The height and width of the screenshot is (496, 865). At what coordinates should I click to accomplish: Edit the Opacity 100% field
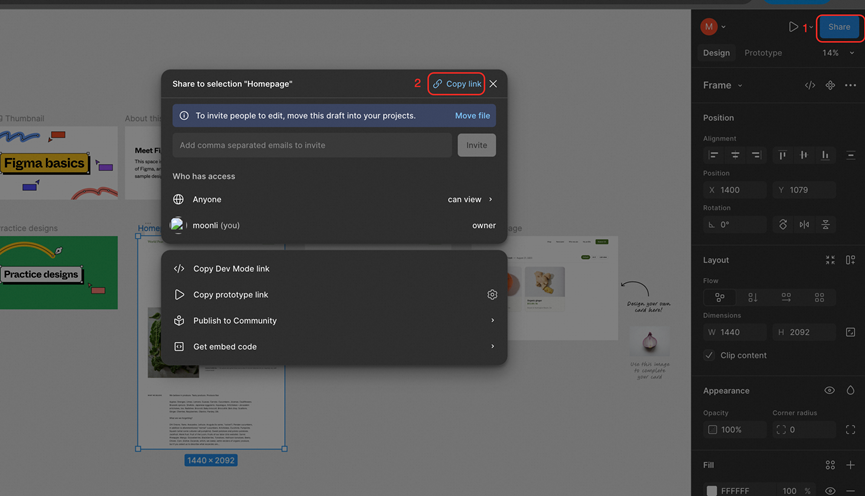point(735,429)
